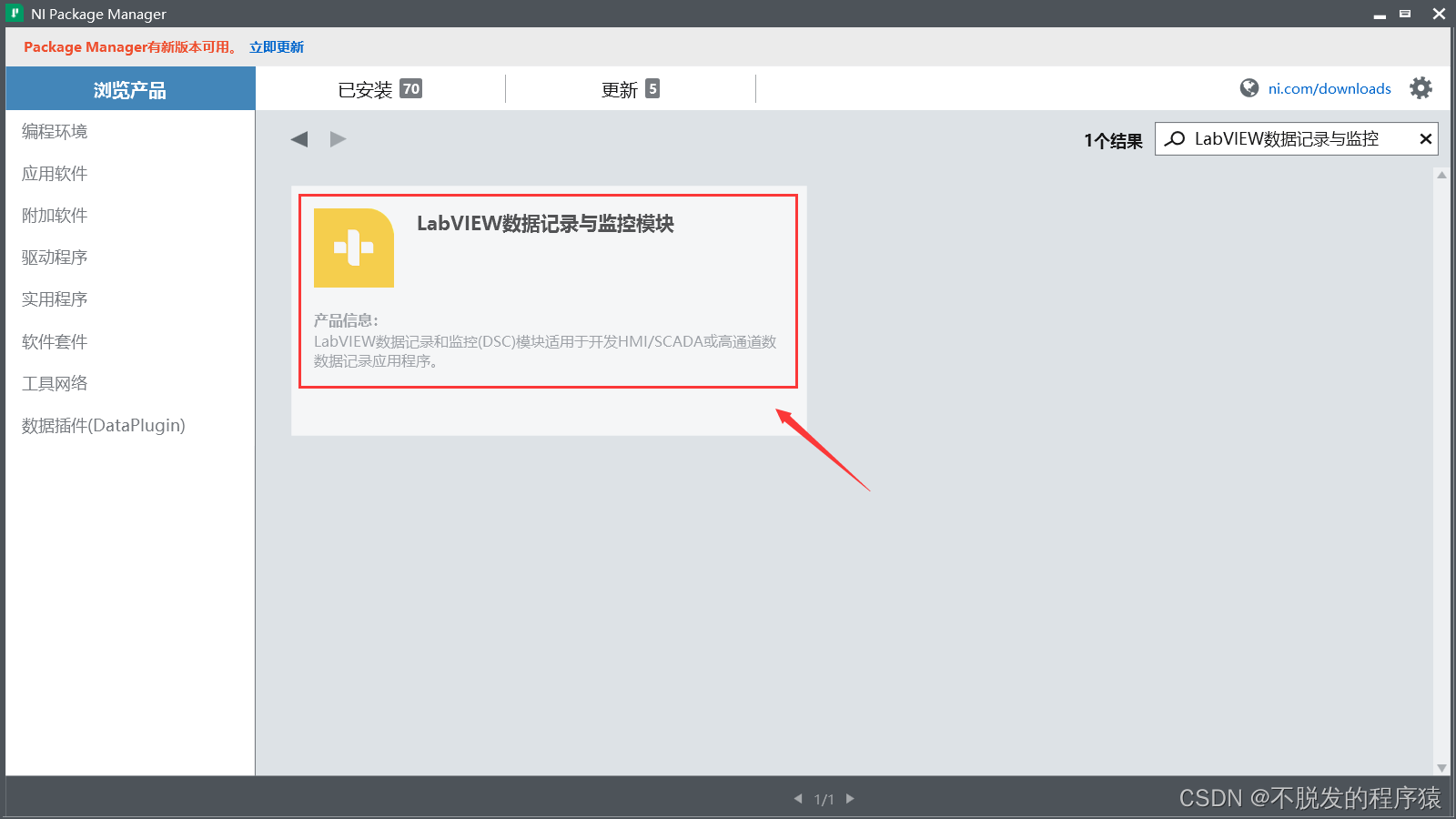
Task: Click the NI Package Manager logo in the title bar
Action: (13, 14)
